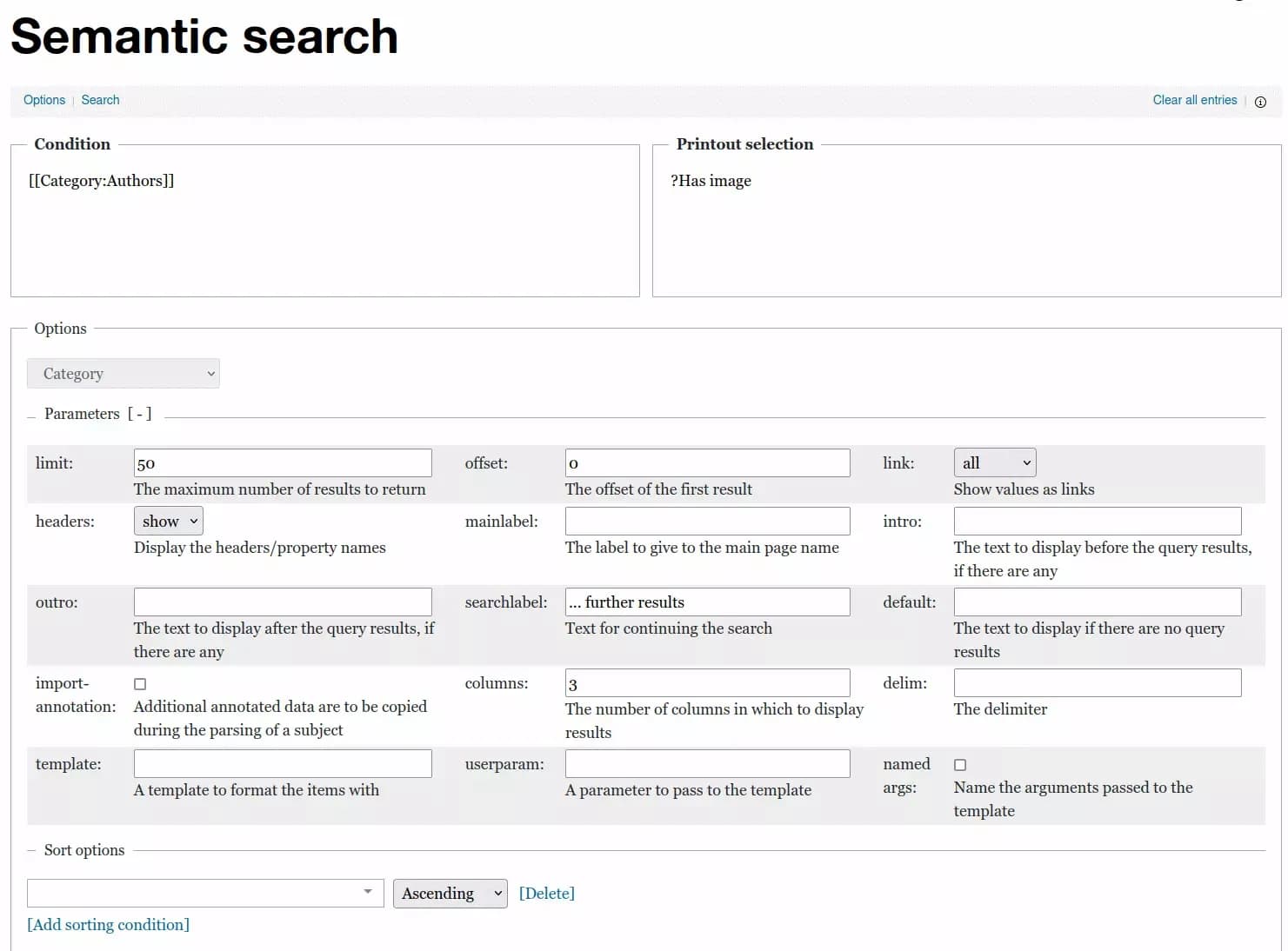
Task: Open the headers dropdown showing 'show'
Action: [168, 521]
